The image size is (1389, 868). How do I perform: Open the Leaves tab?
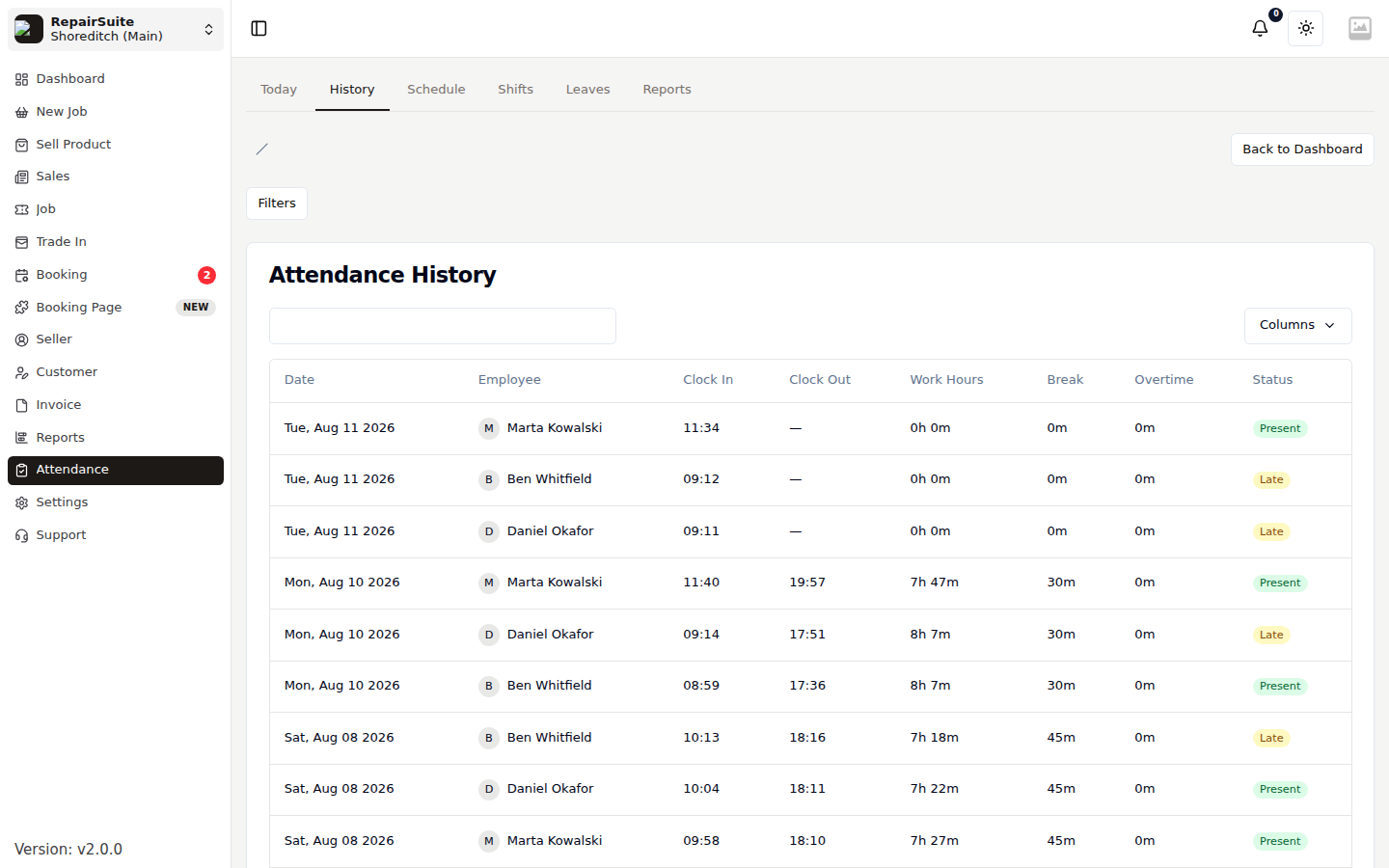(587, 89)
